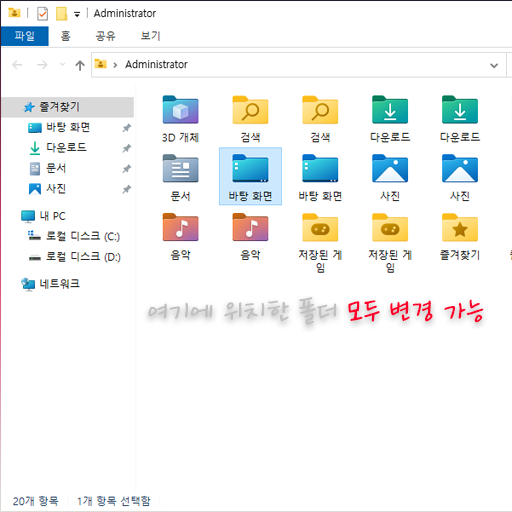This screenshot has width=512, height=512.
Task: Open Customize Quick Access Toolbar dropdown
Action: click(x=77, y=14)
